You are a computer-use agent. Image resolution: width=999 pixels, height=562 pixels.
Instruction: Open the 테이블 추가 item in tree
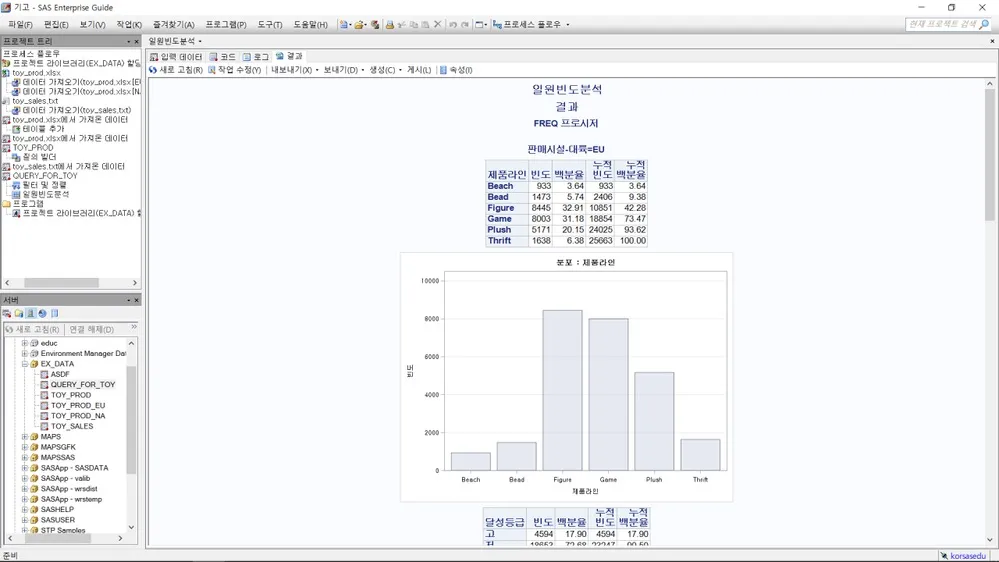[x=42, y=129]
